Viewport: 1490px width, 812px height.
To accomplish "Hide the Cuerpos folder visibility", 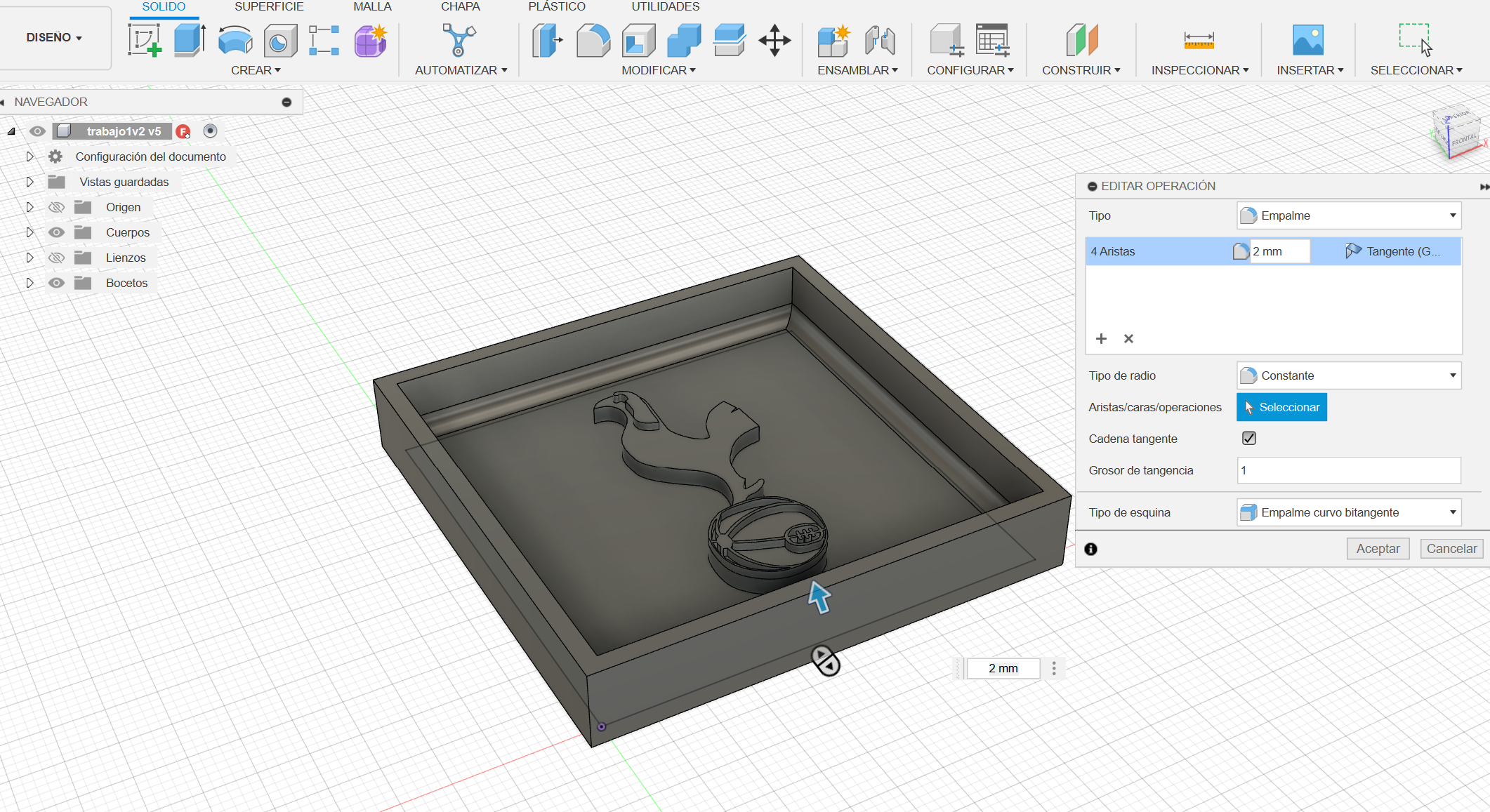I will pyautogui.click(x=57, y=232).
